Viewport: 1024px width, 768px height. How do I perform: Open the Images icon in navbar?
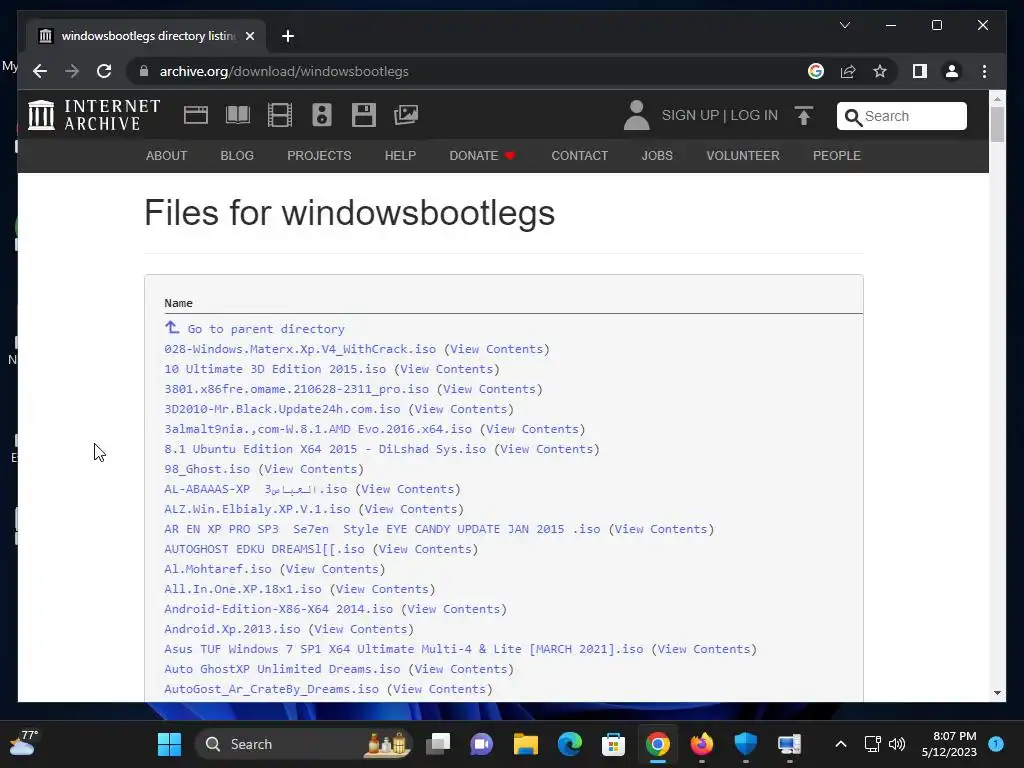coord(406,115)
